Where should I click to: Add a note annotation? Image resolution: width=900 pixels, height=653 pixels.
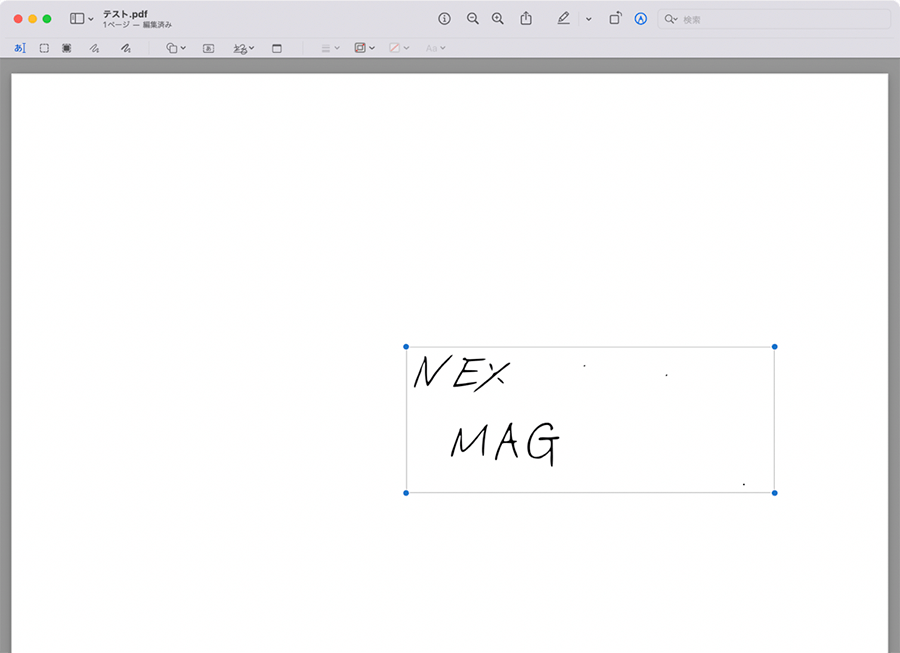tap(277, 48)
